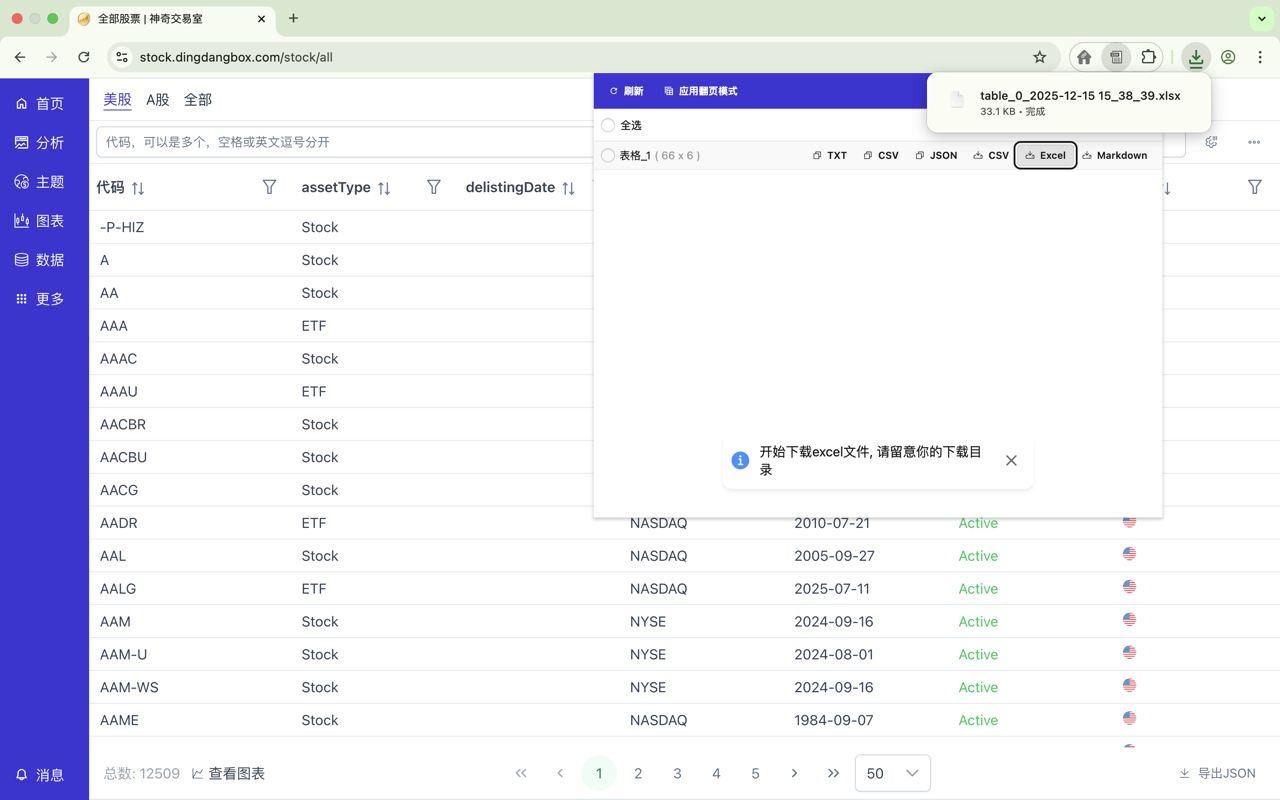
Task: Switch to the A股 tab
Action: coord(157,100)
